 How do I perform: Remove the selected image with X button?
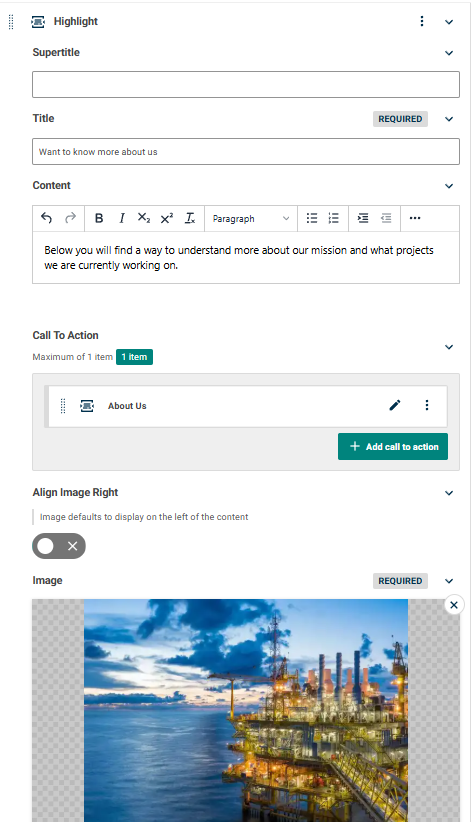(x=454, y=605)
